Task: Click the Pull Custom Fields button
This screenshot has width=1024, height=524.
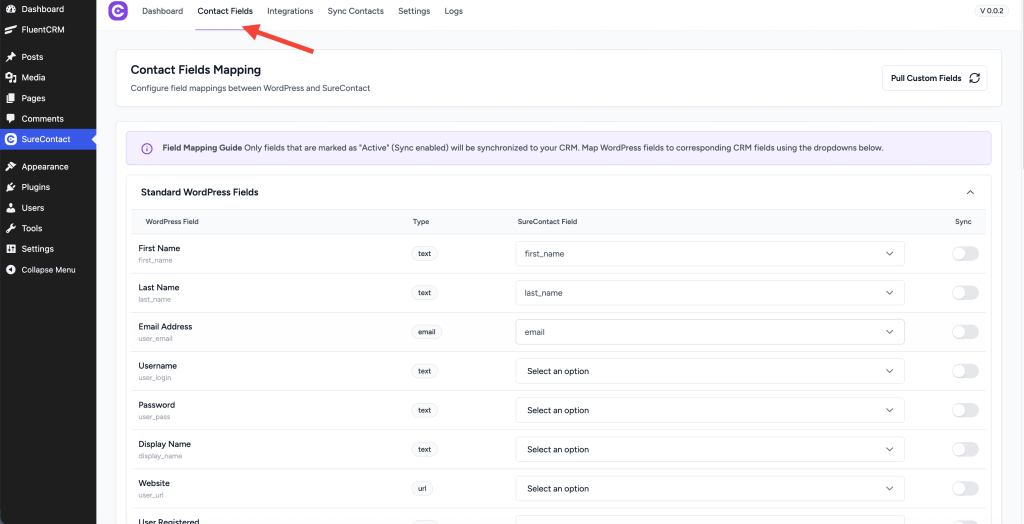Action: 934,78
